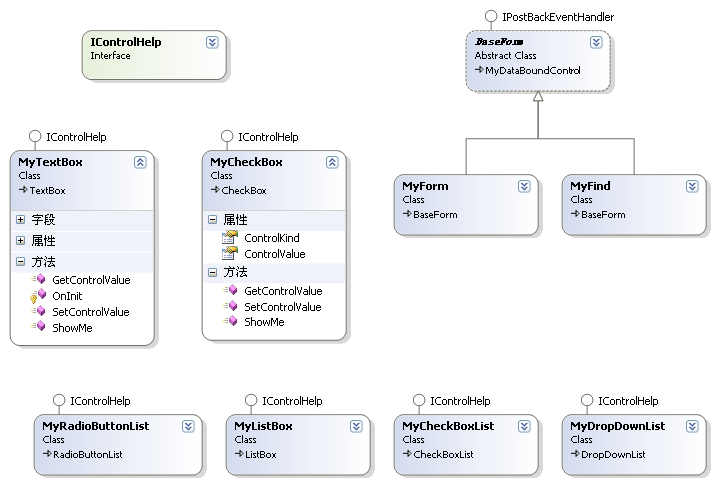Screen dimensions: 715x484
Task: Click the SetControlValue method icon in MyTextBox
Action: point(37,312)
